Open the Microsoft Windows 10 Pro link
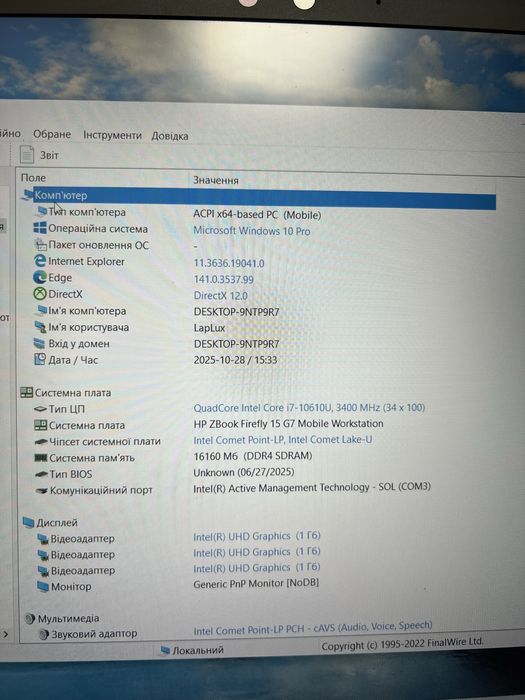525x700 pixels. [x=251, y=231]
